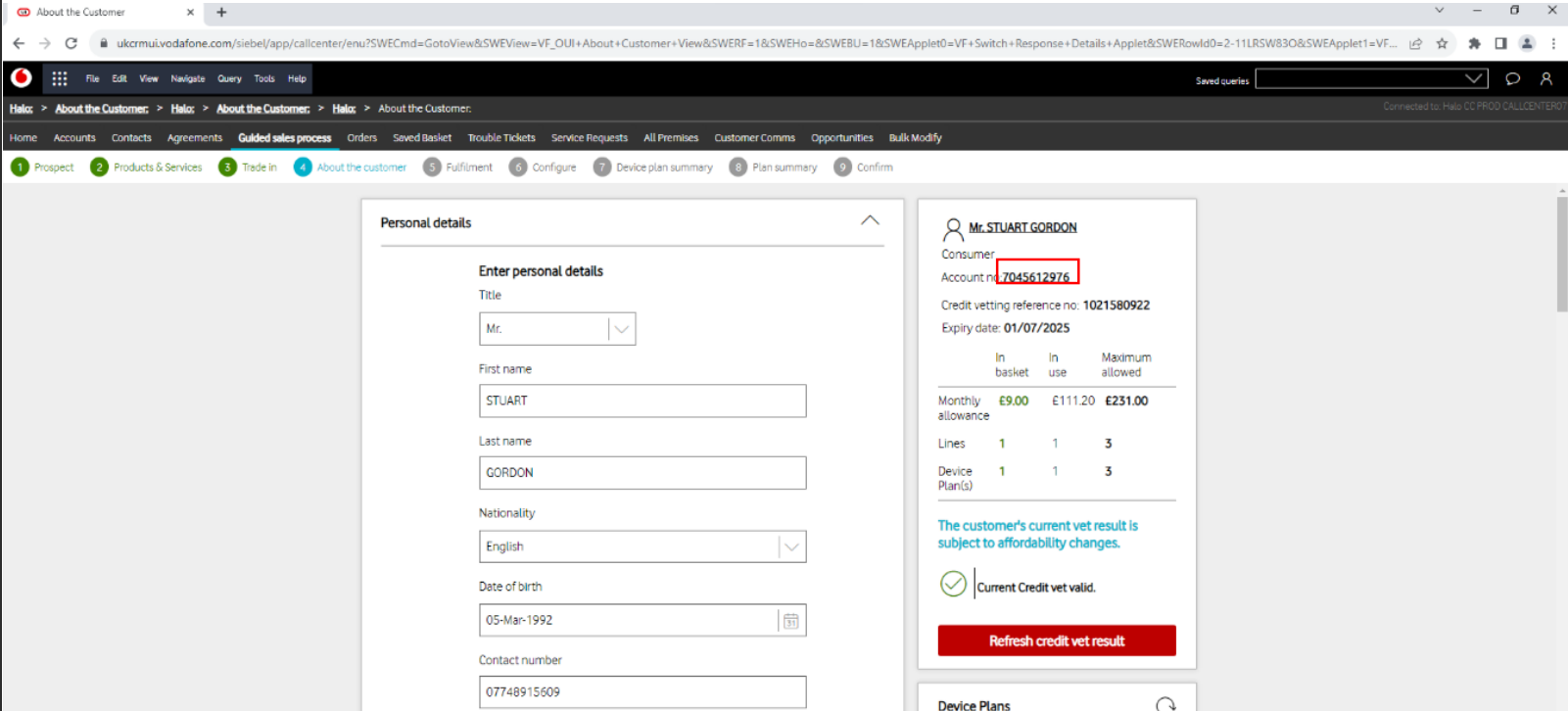Click the browser forward arrow

tap(45, 43)
